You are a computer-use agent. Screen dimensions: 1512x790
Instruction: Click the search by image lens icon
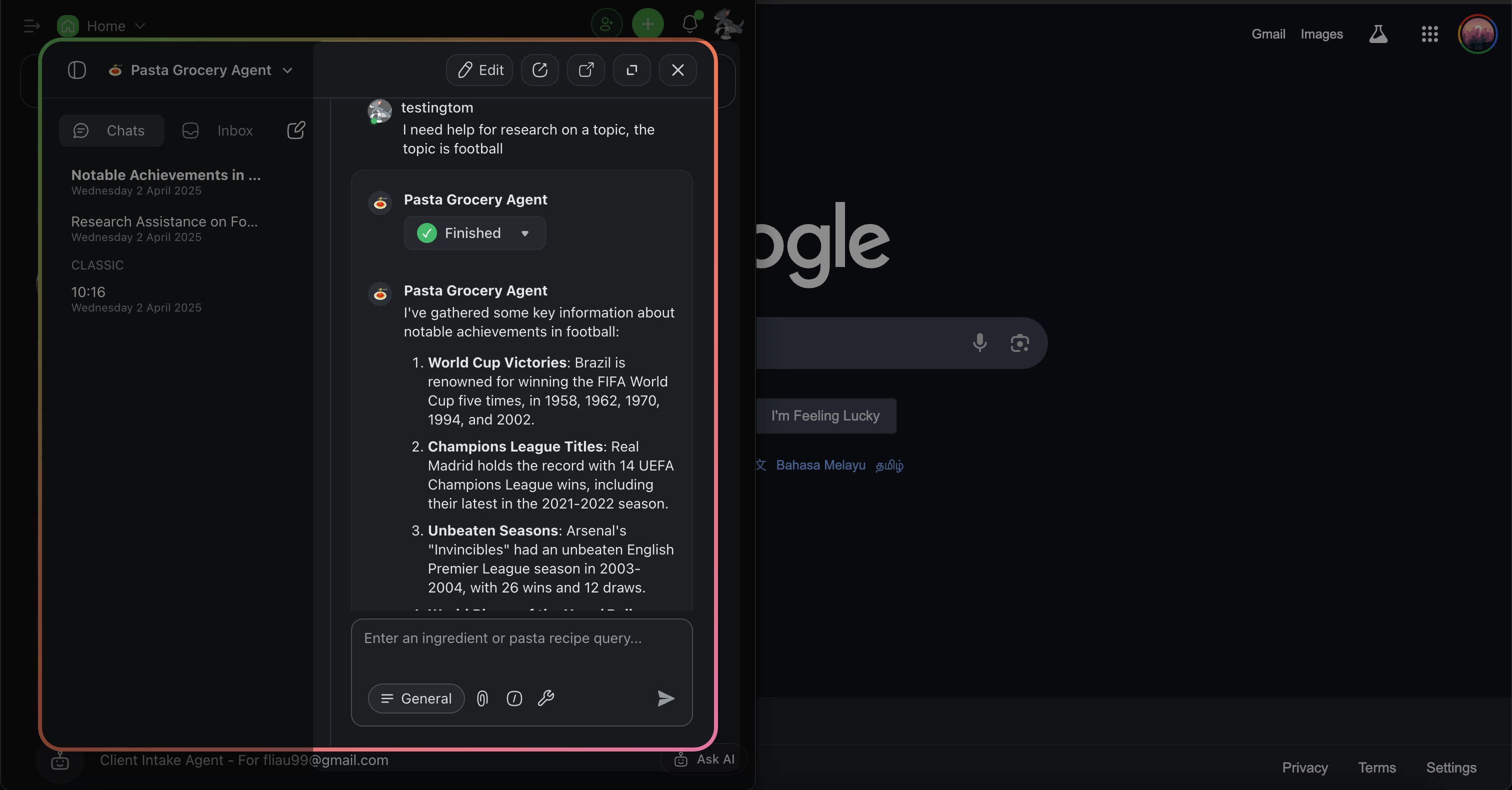click(x=1019, y=343)
